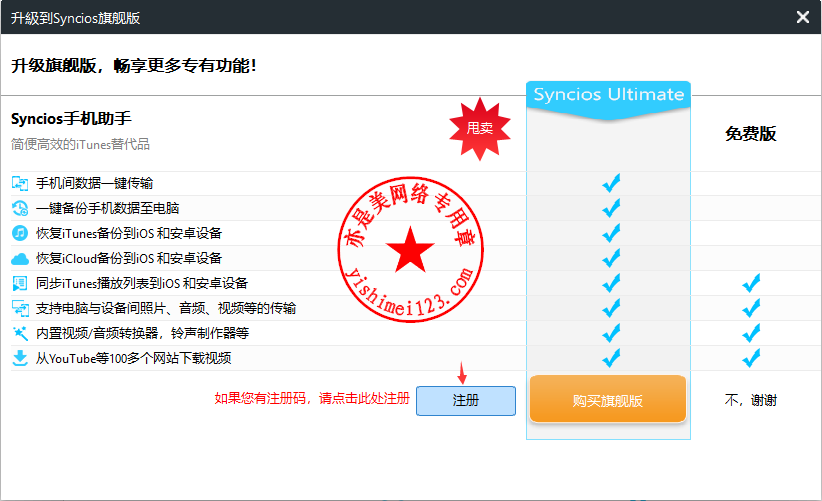
Task: Click the free version checkmark for 同步iTunes播放列表
Action: (751, 283)
